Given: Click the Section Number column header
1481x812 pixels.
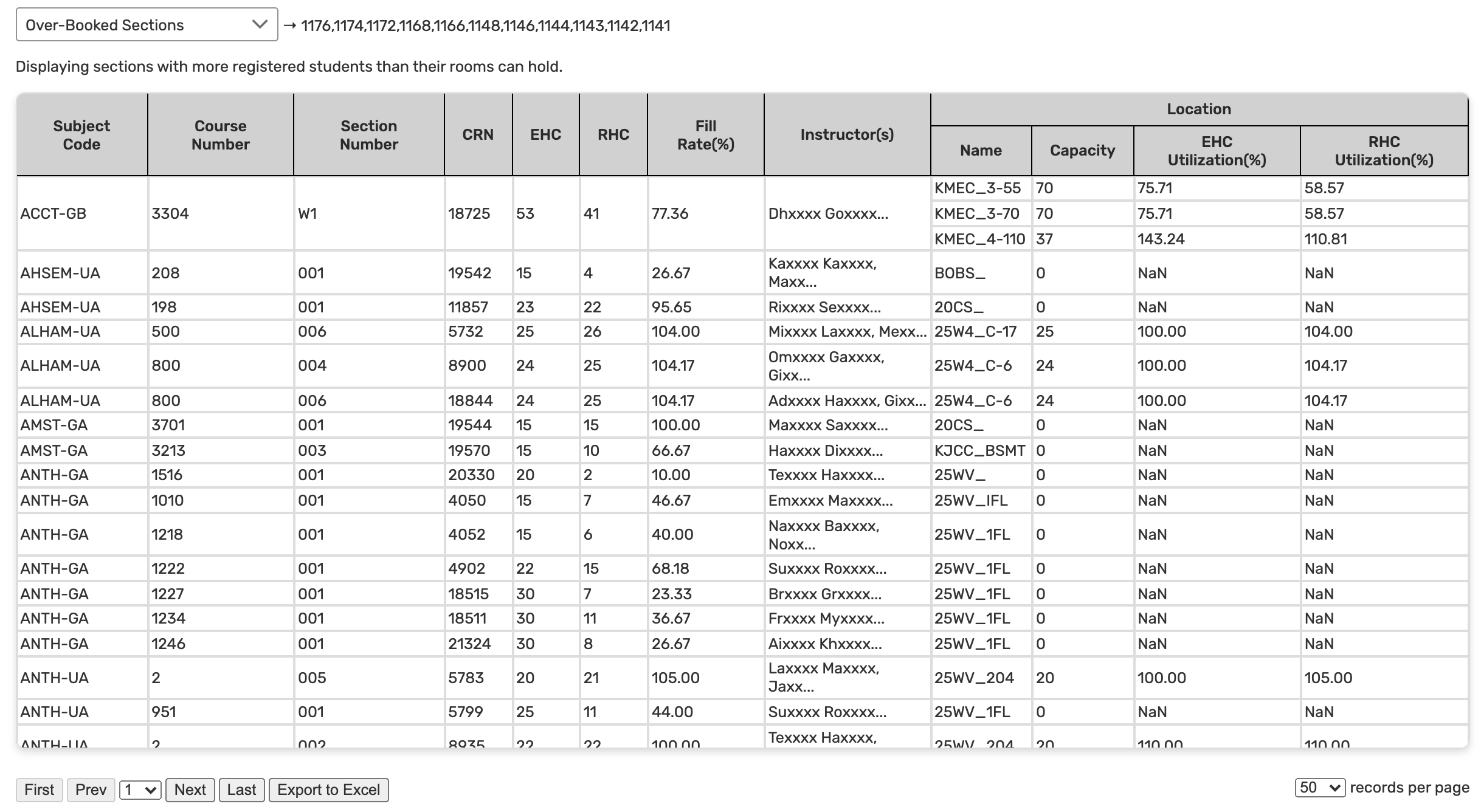Looking at the screenshot, I should [x=368, y=135].
